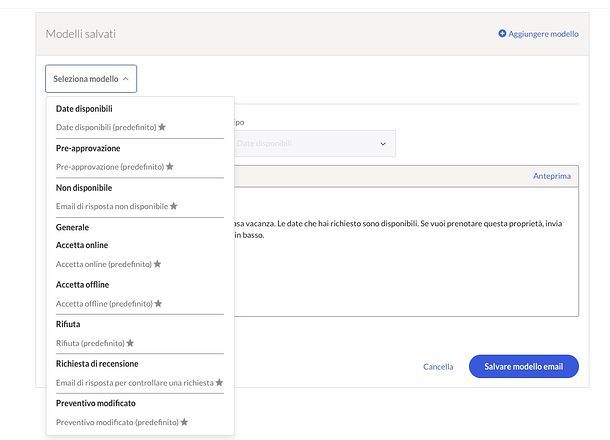
Task: Click Salvare modello email button
Action: click(x=524, y=366)
